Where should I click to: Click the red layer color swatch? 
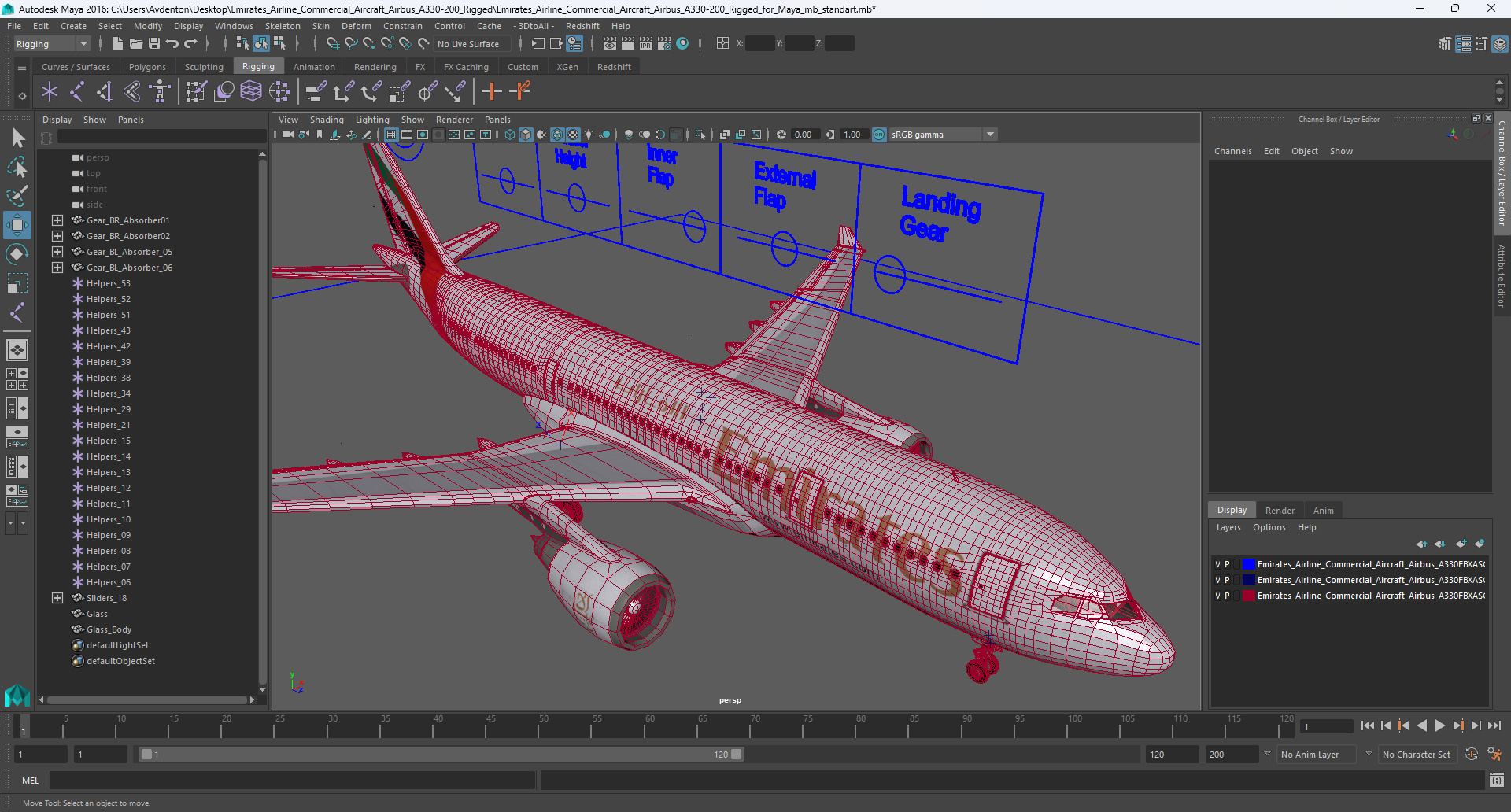coord(1248,596)
